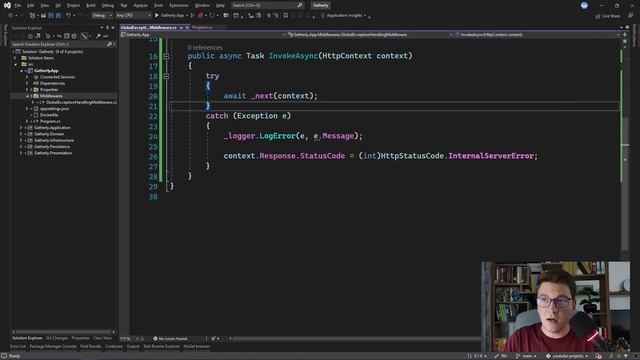Switch to Git Changes panel tab
This screenshot has width=640, height=360.
point(57,338)
